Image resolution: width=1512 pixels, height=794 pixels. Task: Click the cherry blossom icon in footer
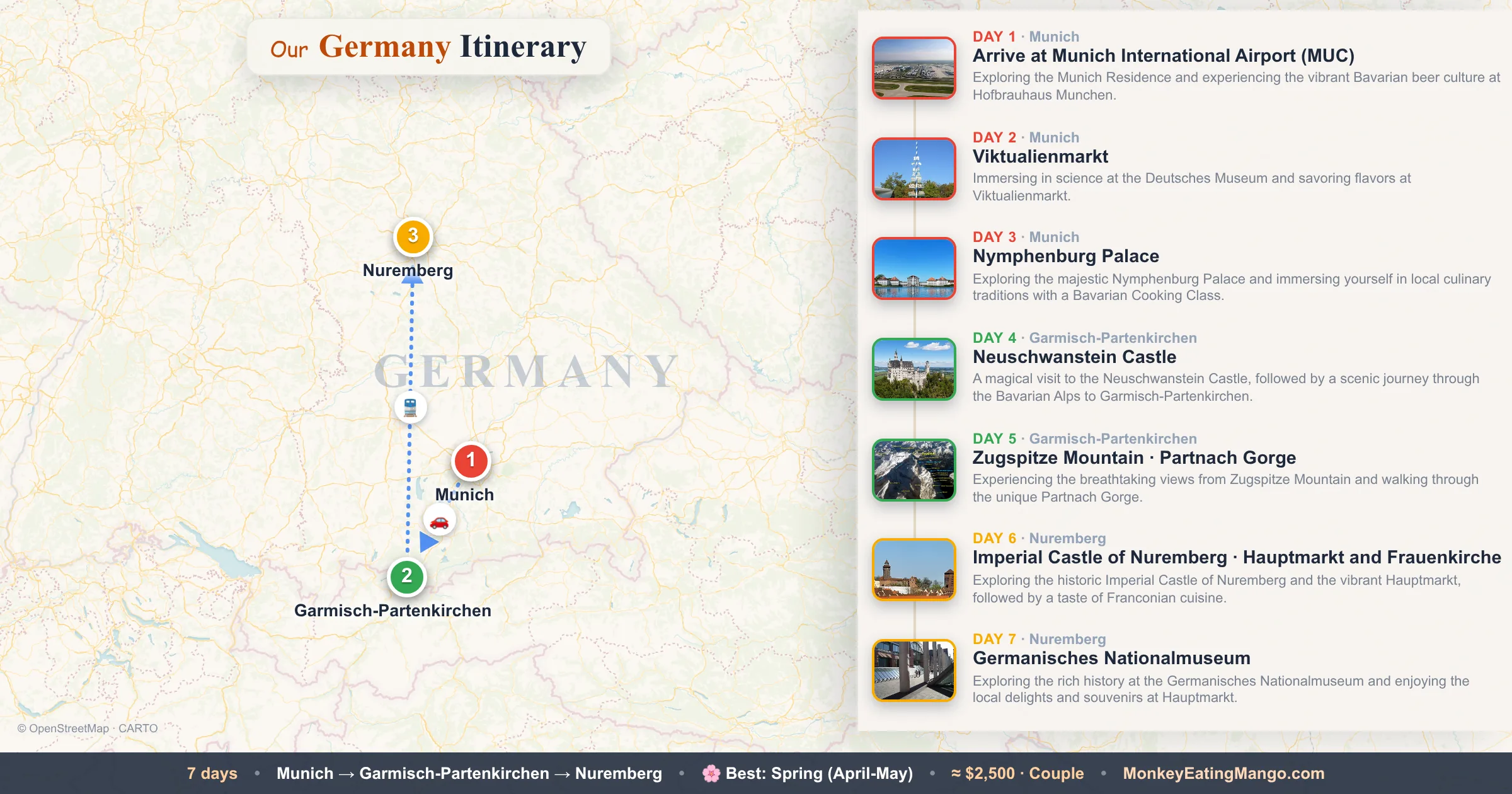711,773
